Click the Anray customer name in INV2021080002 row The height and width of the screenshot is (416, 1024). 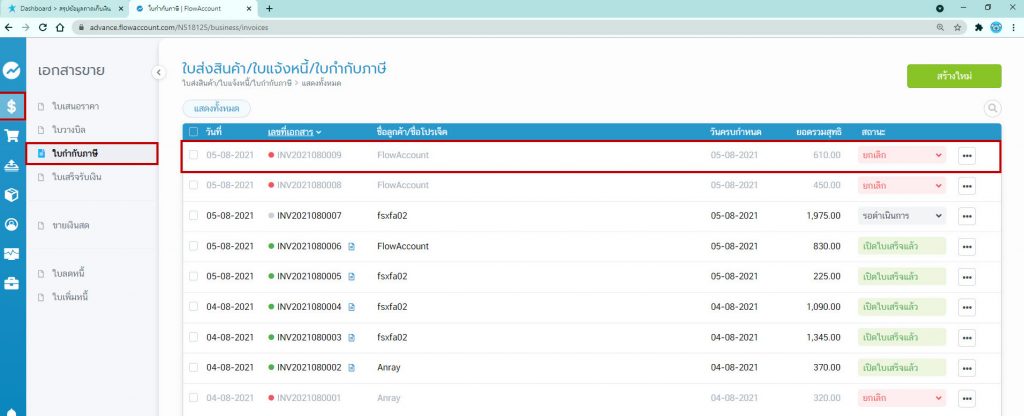[x=389, y=368]
